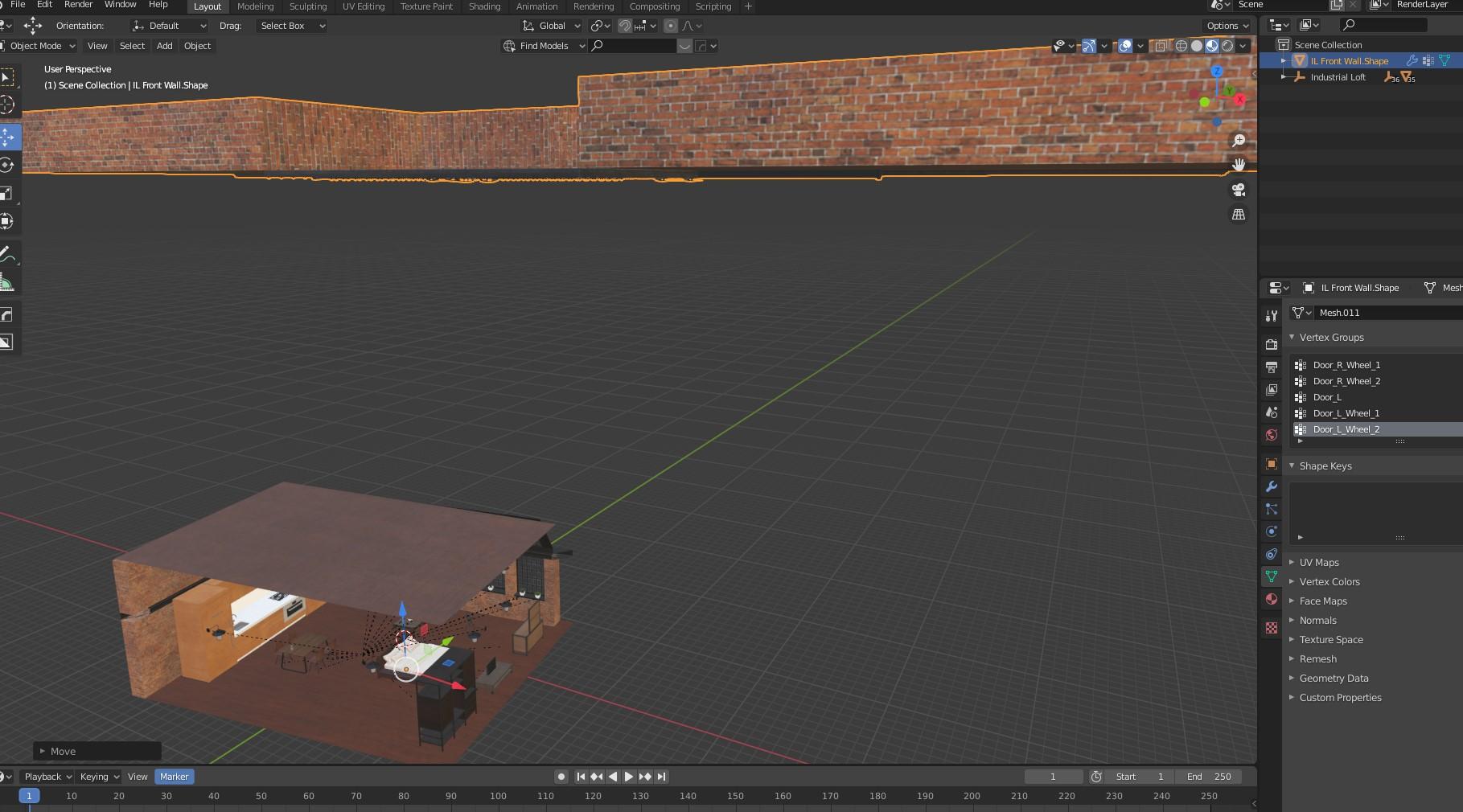This screenshot has height=812, width=1463.
Task: Activate the Transform tool
Action: coord(6,221)
